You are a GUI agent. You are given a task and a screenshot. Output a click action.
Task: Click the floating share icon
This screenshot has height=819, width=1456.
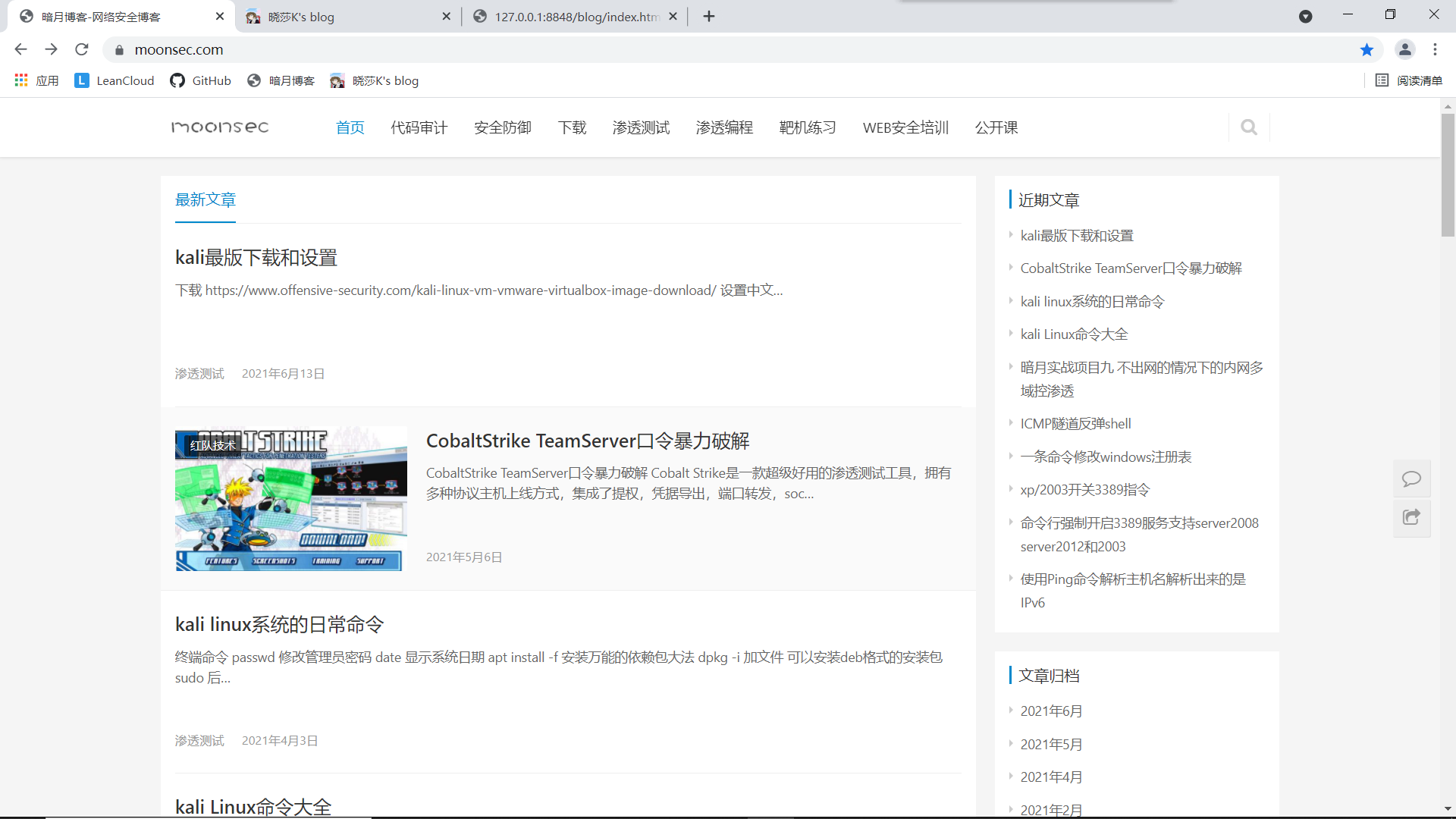[x=1411, y=517]
